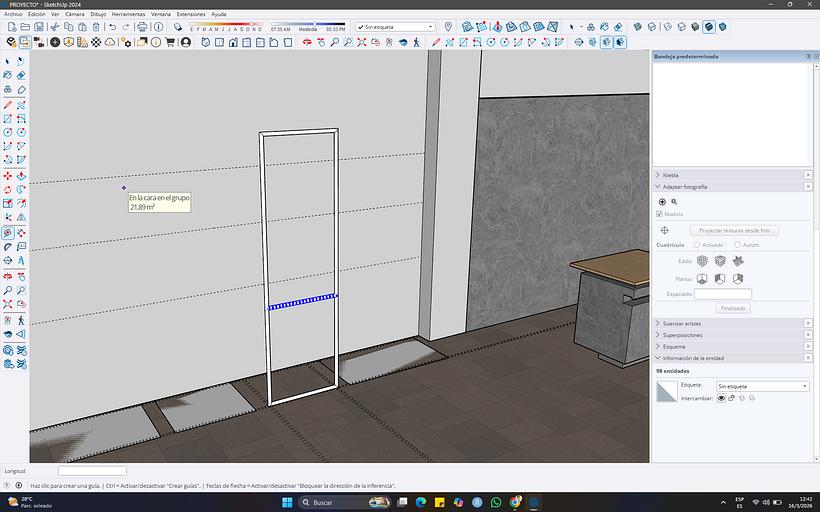Toggle the Modelo checkbox
Image resolution: width=820 pixels, height=512 pixels.
click(659, 214)
